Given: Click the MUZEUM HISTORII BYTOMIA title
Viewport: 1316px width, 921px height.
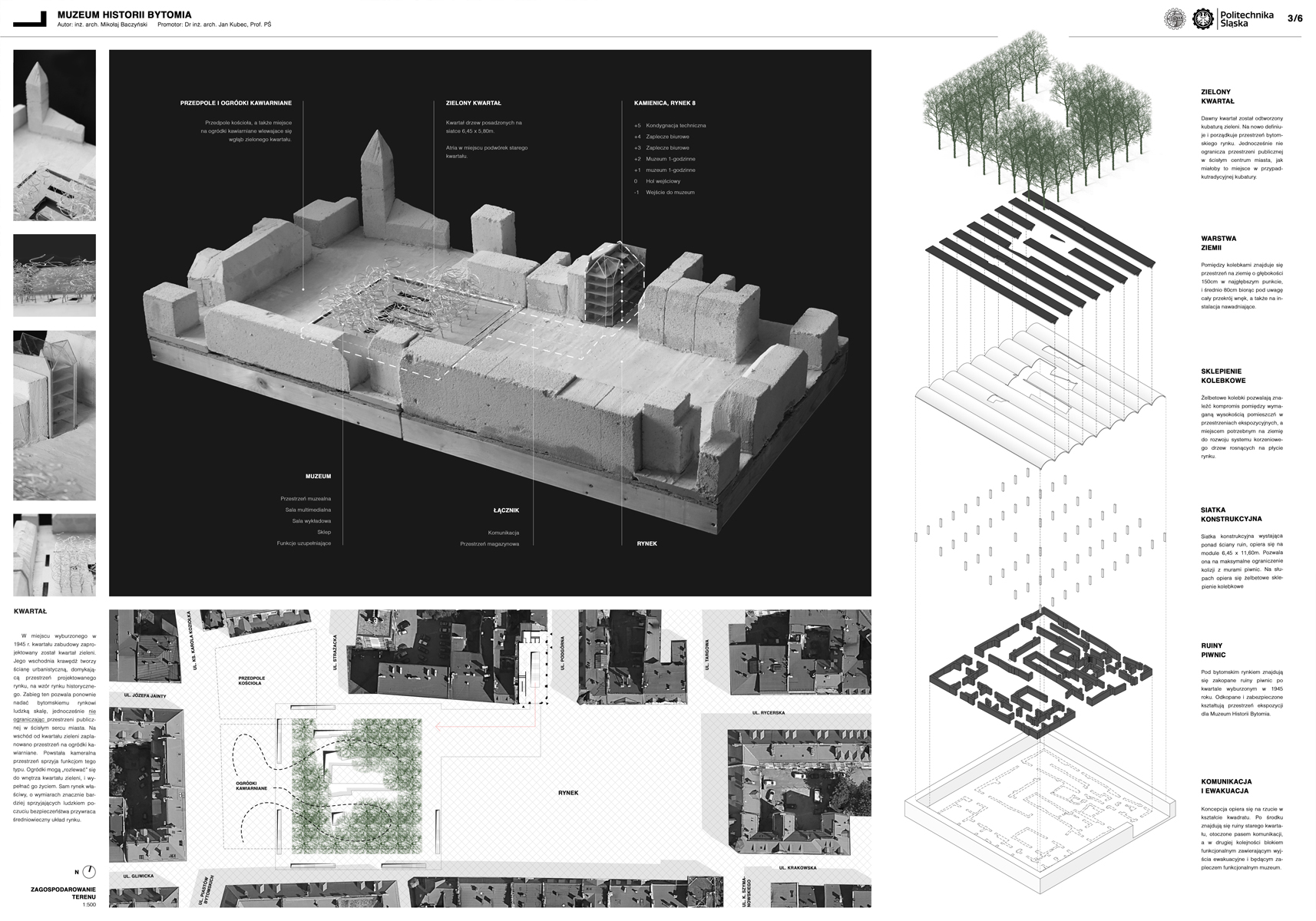Looking at the screenshot, I should (x=124, y=15).
